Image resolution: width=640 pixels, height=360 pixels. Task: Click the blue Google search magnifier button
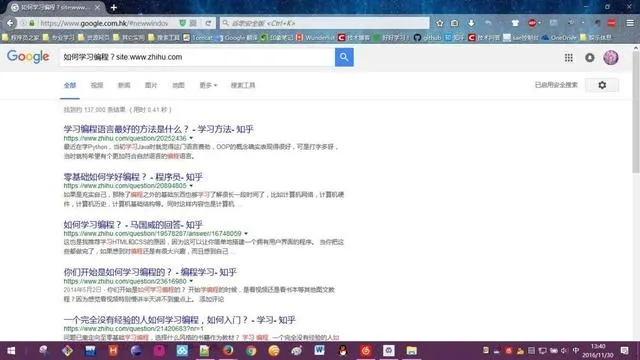coord(344,57)
